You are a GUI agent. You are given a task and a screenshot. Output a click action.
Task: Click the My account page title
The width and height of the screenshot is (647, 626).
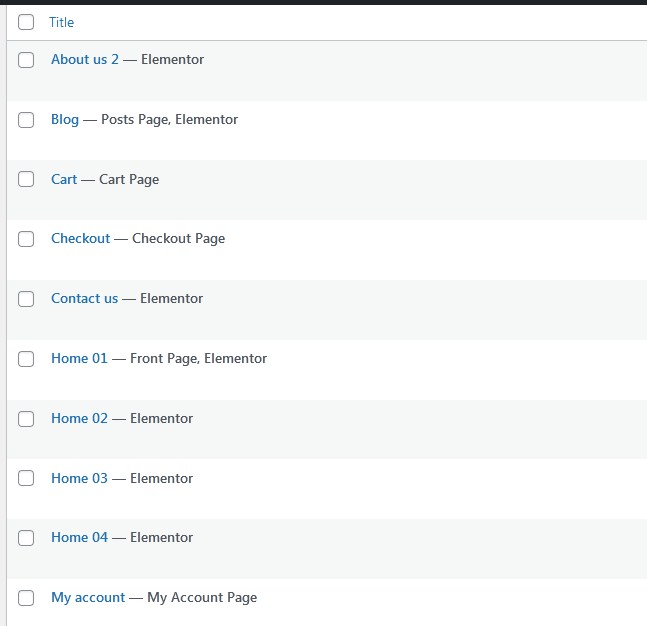88,598
